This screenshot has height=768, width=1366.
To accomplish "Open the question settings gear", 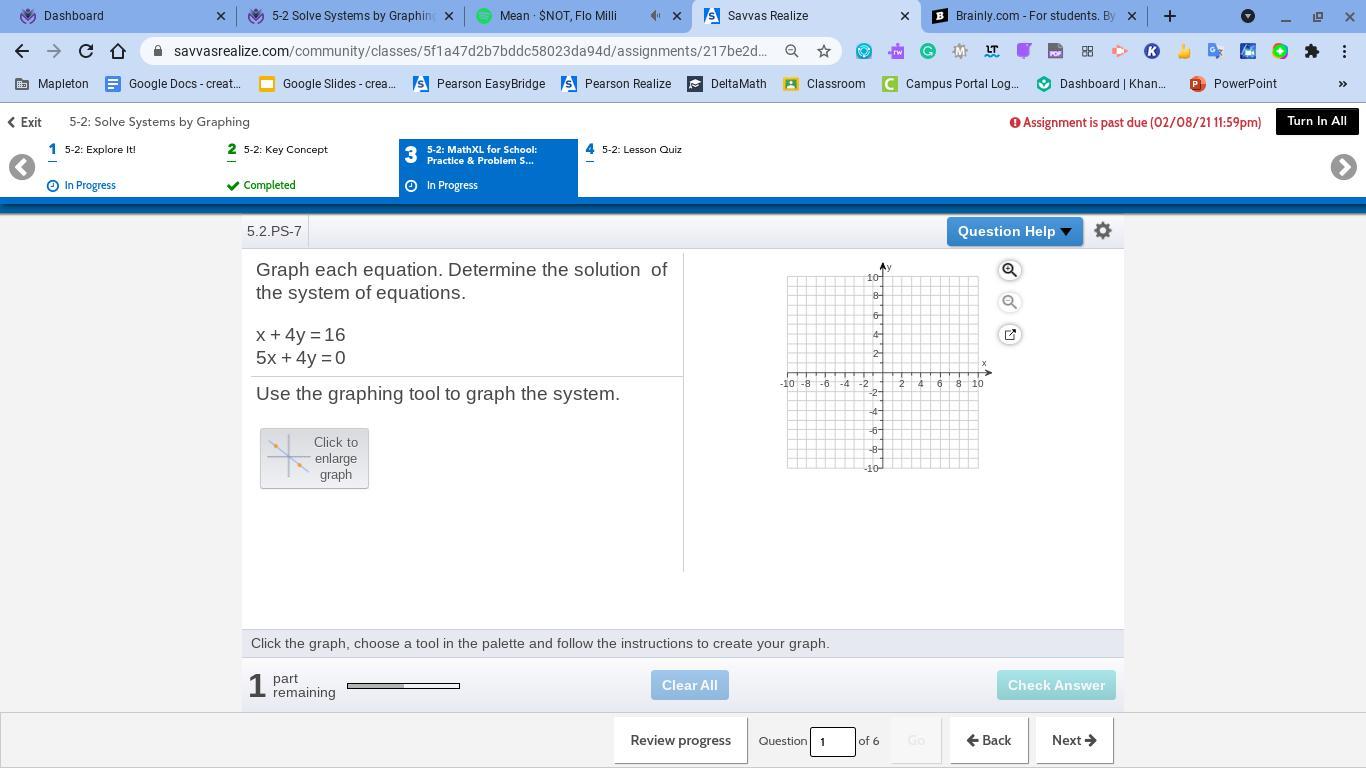I will click(1103, 231).
